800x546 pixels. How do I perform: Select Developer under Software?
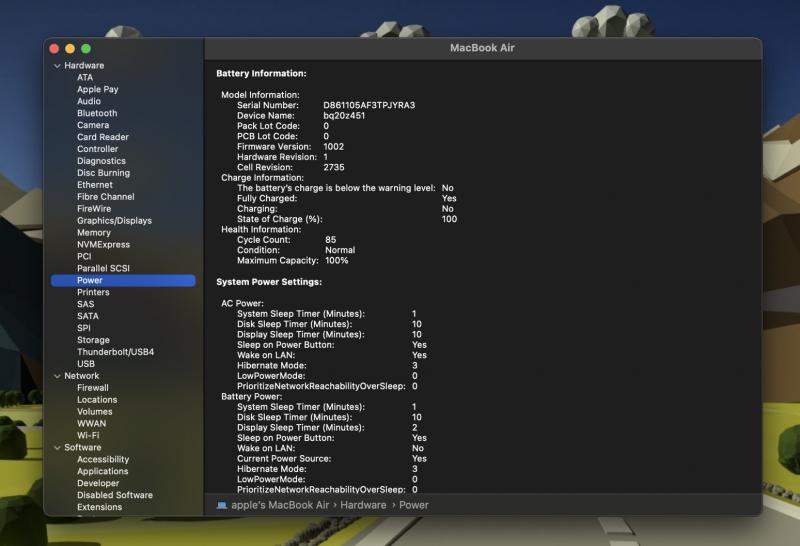98,483
